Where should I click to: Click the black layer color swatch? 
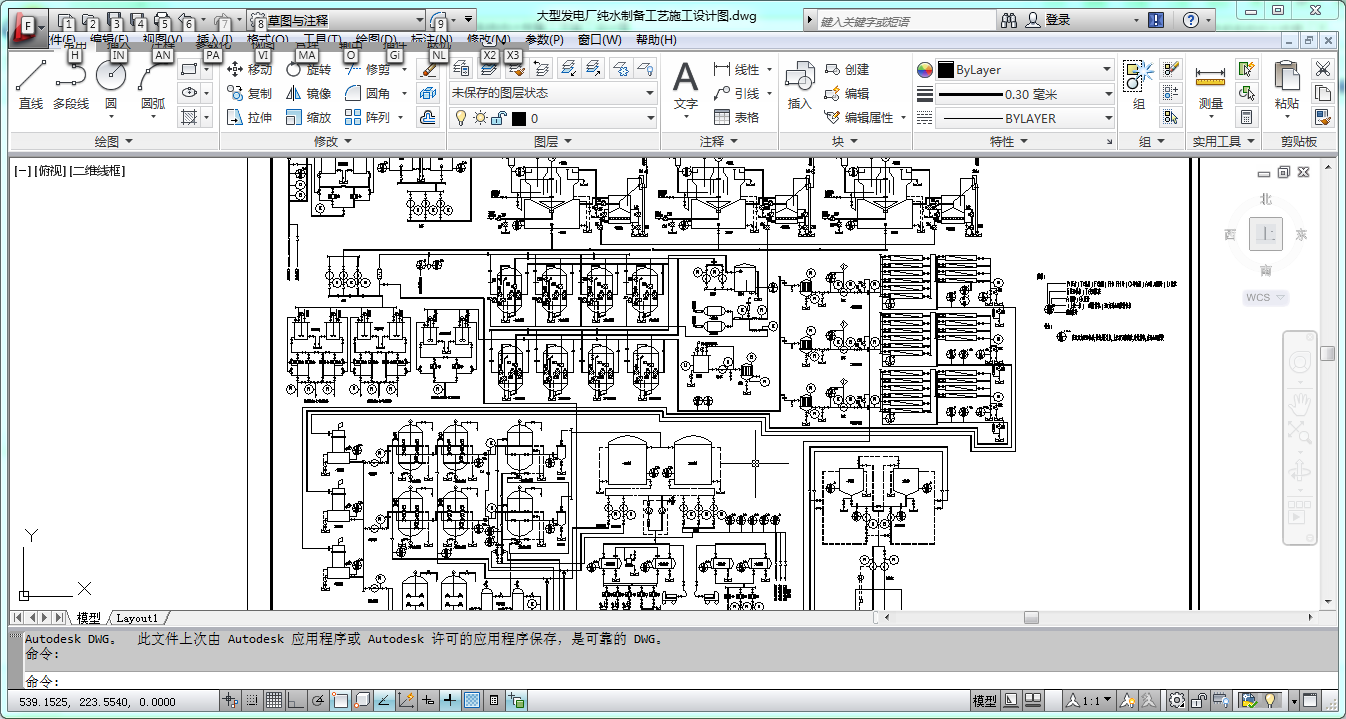[x=518, y=119]
